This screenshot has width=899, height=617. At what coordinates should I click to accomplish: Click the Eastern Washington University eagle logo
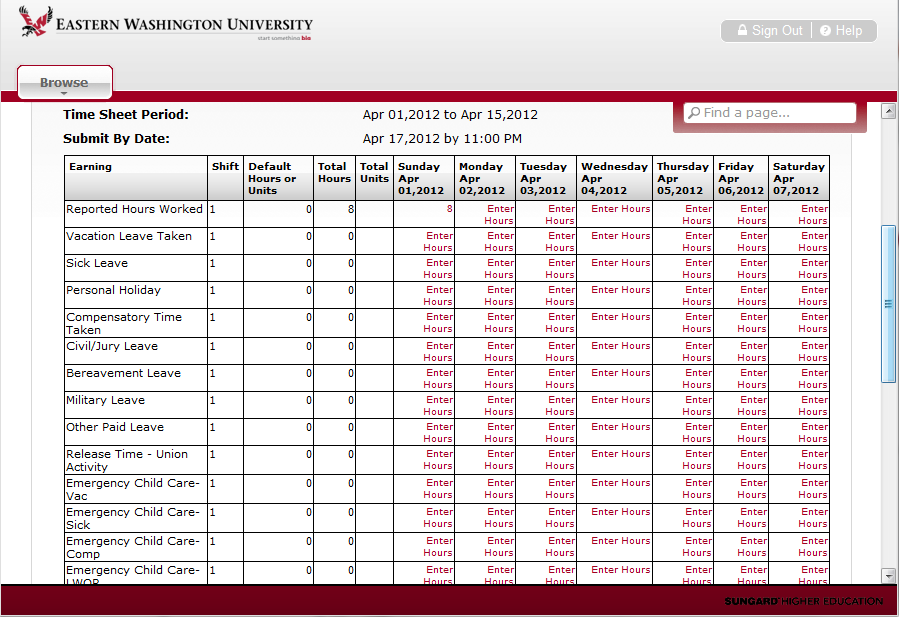pyautogui.click(x=36, y=21)
